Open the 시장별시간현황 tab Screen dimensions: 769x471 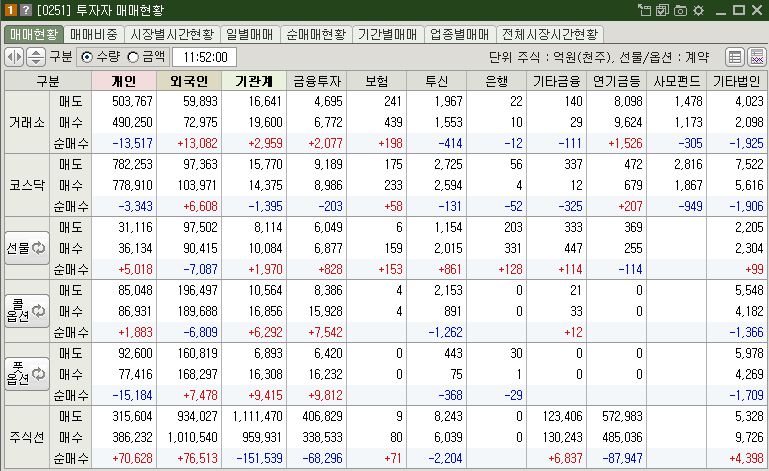pos(172,34)
